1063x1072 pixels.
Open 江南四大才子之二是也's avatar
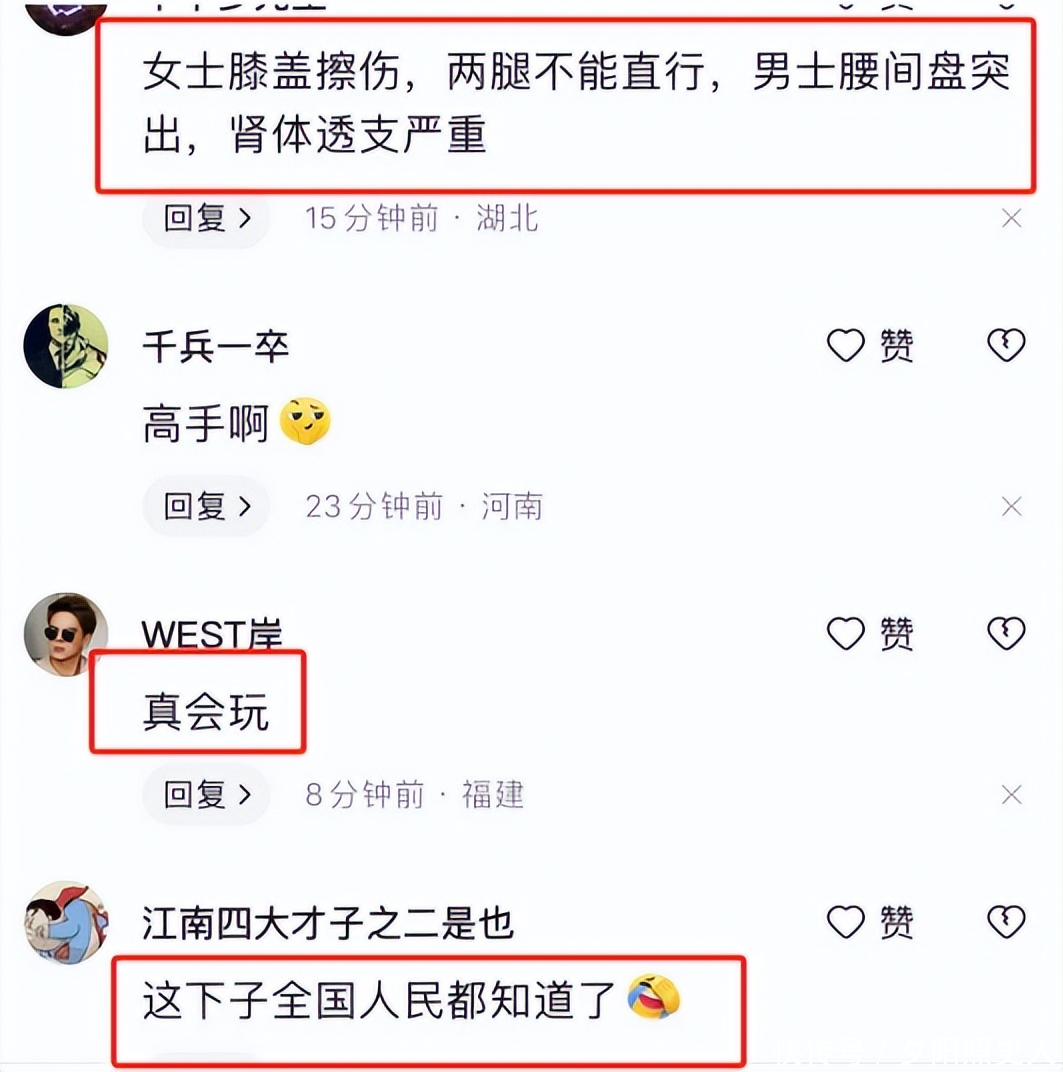pos(66,923)
